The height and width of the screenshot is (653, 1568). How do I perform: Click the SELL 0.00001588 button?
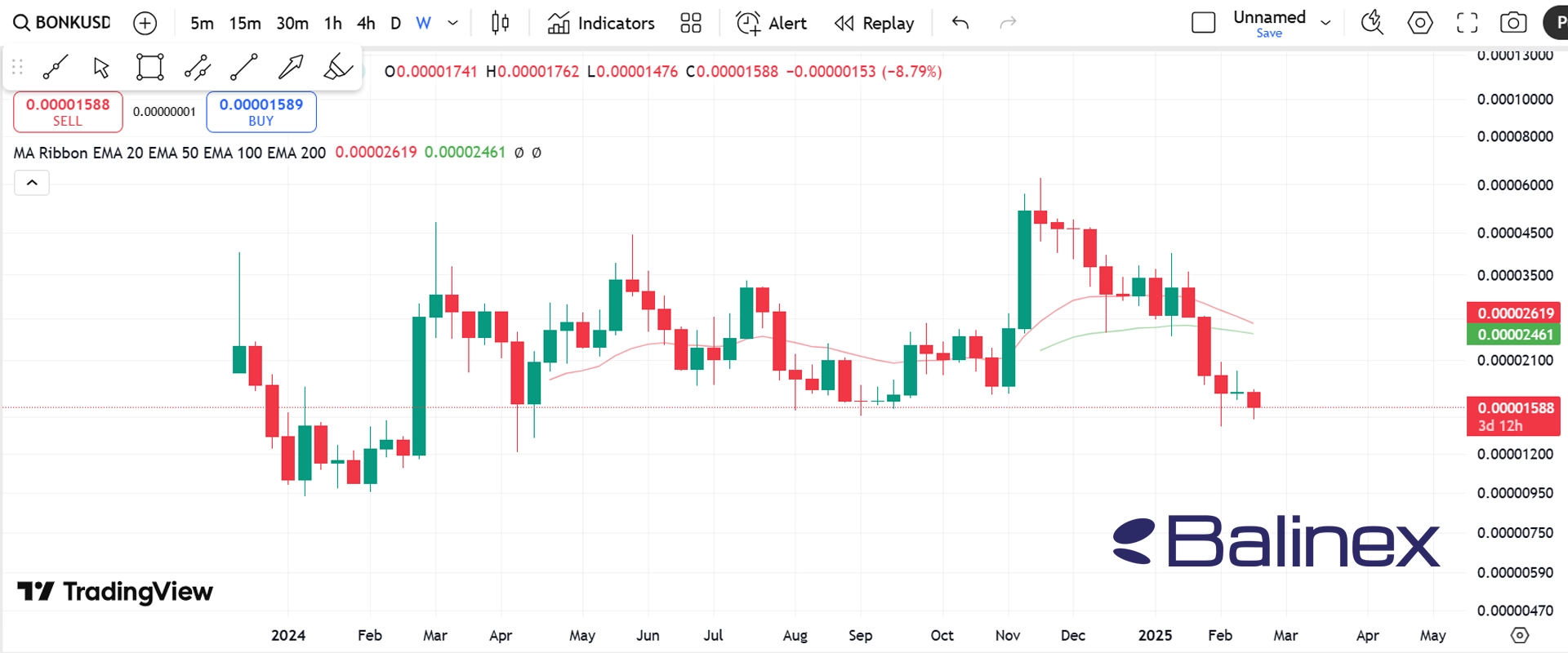pos(68,112)
